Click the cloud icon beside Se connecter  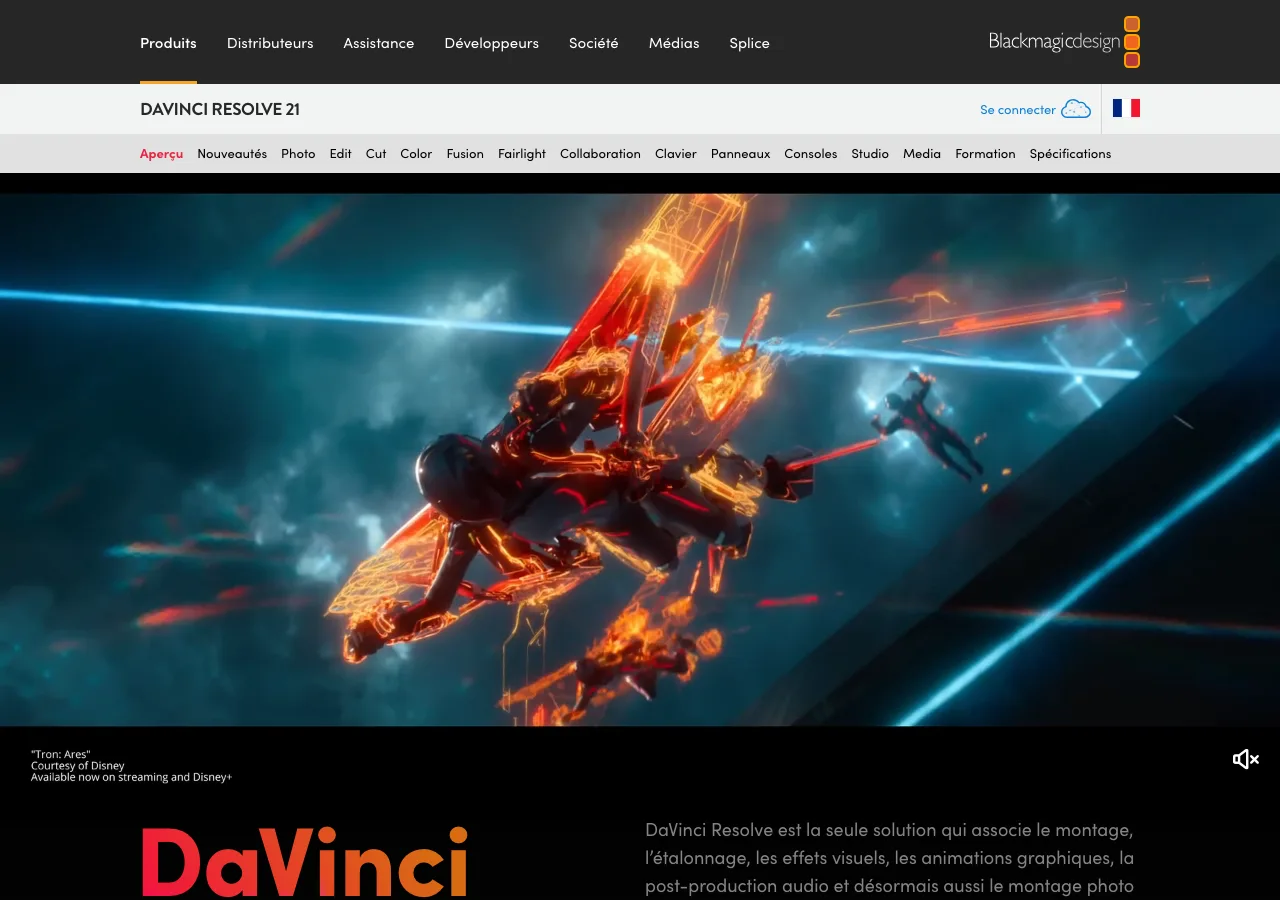(x=1076, y=109)
